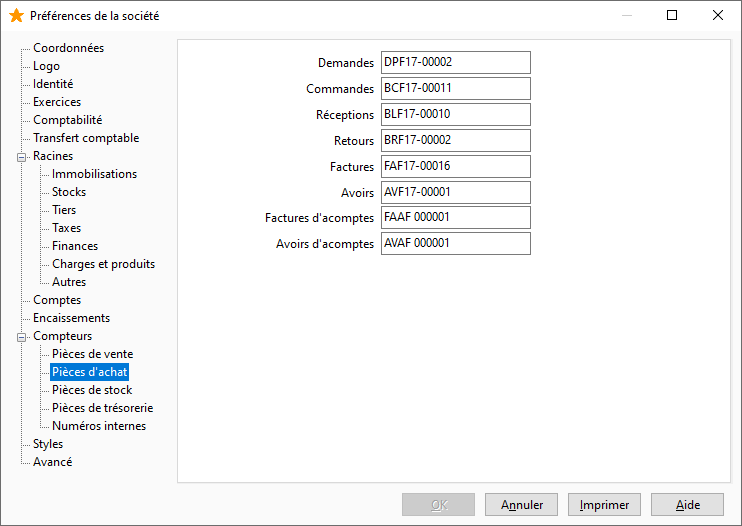This screenshot has height=526, width=742.
Task: Select Pièces de trésorerie entry
Action: 102,408
